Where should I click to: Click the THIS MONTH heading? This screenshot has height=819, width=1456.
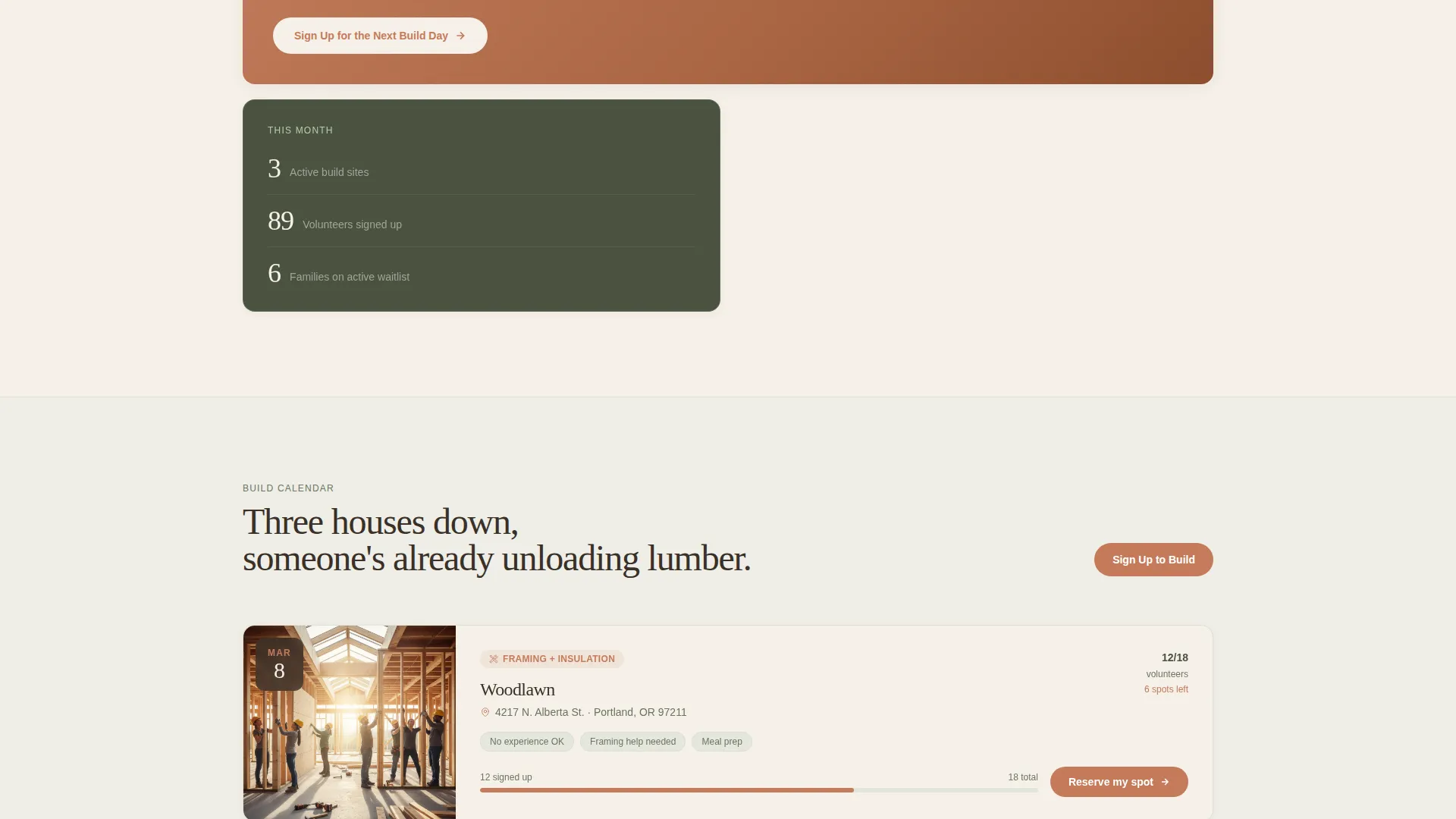click(300, 130)
